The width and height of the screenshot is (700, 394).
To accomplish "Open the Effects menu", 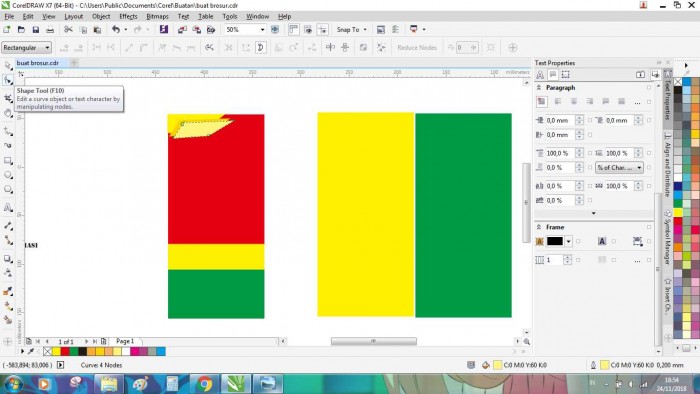I will 128,17.
